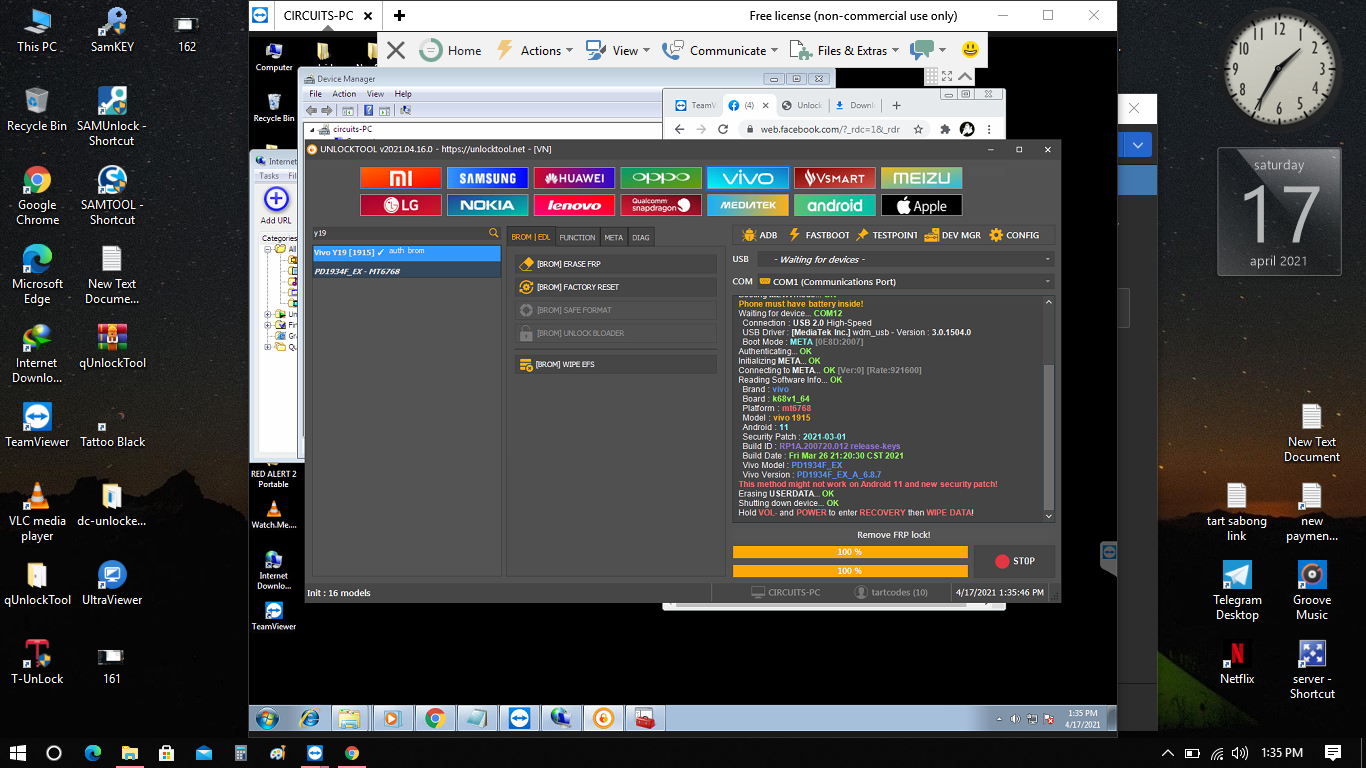Open DEV MGR device manager
Image resolution: width=1366 pixels, height=768 pixels.
[x=953, y=235]
